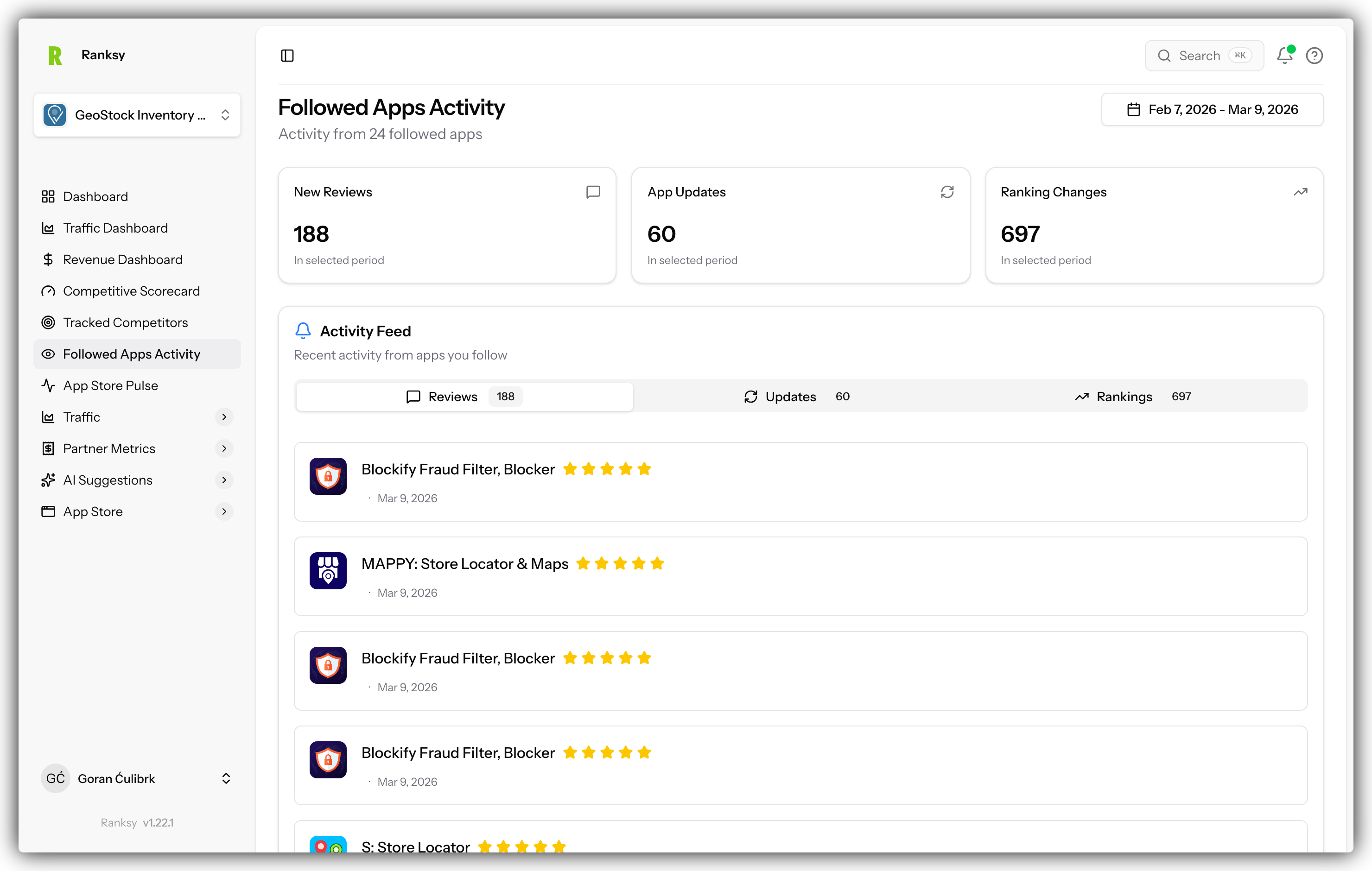Image resolution: width=1372 pixels, height=871 pixels.
Task: Click 'Recent activity from apps you follow' text
Action: tap(400, 355)
